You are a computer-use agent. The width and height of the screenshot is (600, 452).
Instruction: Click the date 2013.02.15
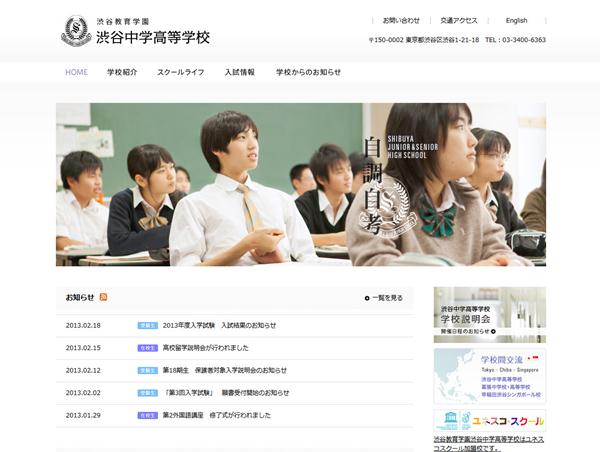(x=83, y=348)
